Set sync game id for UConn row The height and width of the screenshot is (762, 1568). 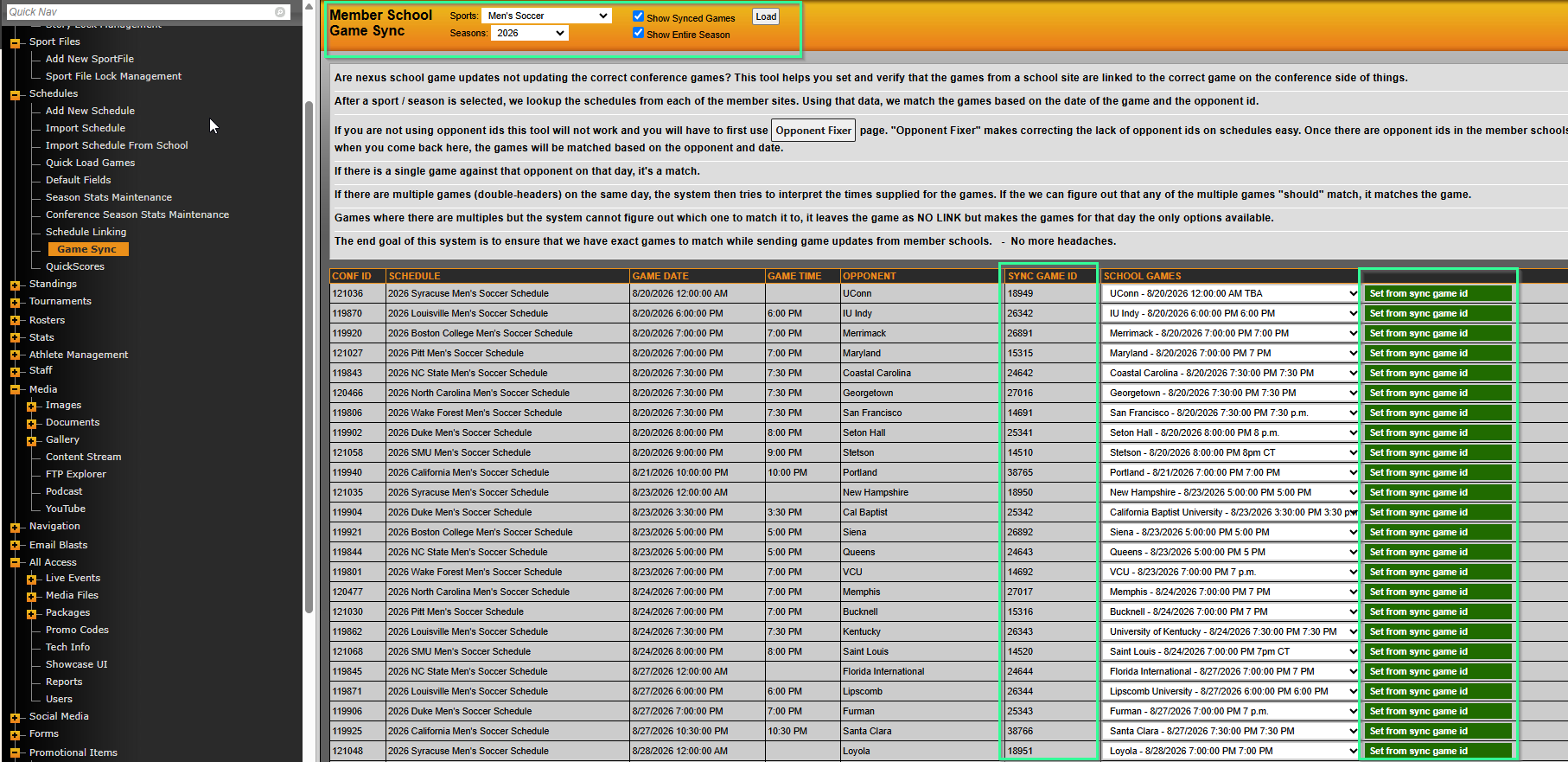point(1438,293)
